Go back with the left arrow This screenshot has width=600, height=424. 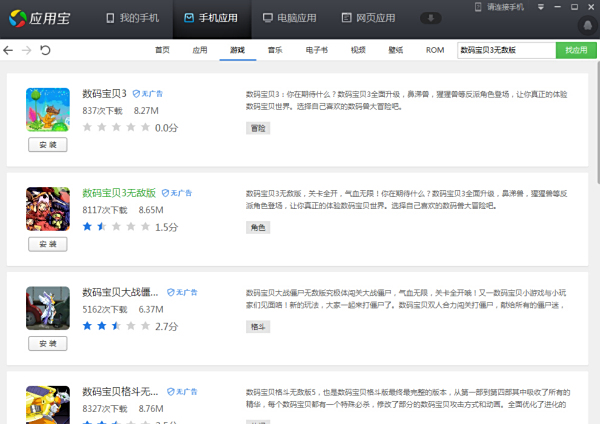[x=8, y=50]
